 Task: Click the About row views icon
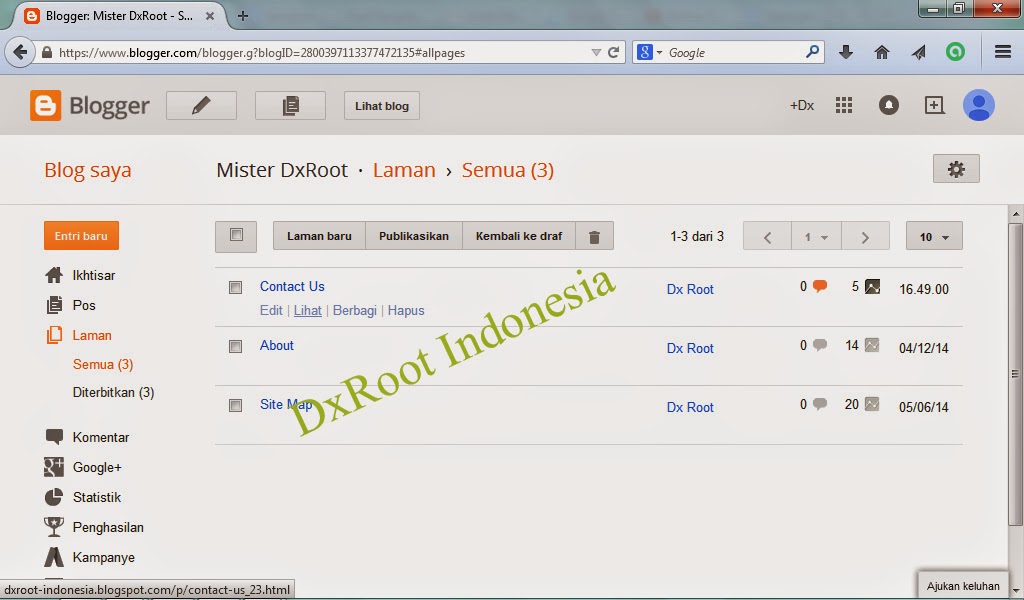tap(872, 345)
